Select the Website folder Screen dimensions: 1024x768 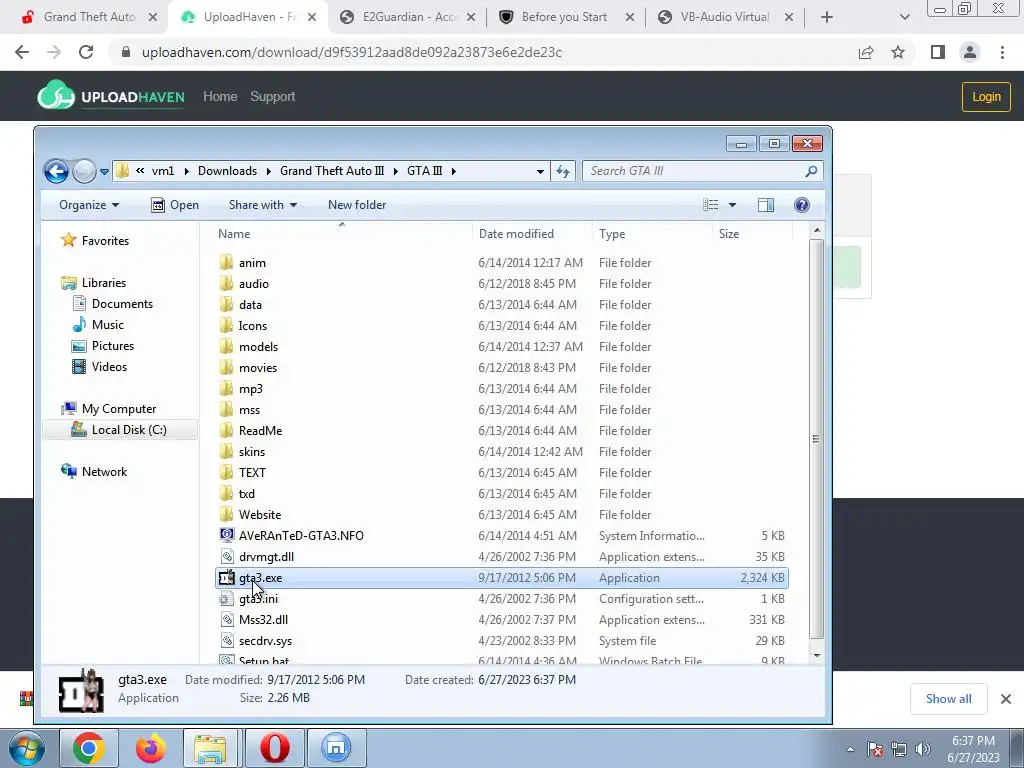pyautogui.click(x=502, y=515)
